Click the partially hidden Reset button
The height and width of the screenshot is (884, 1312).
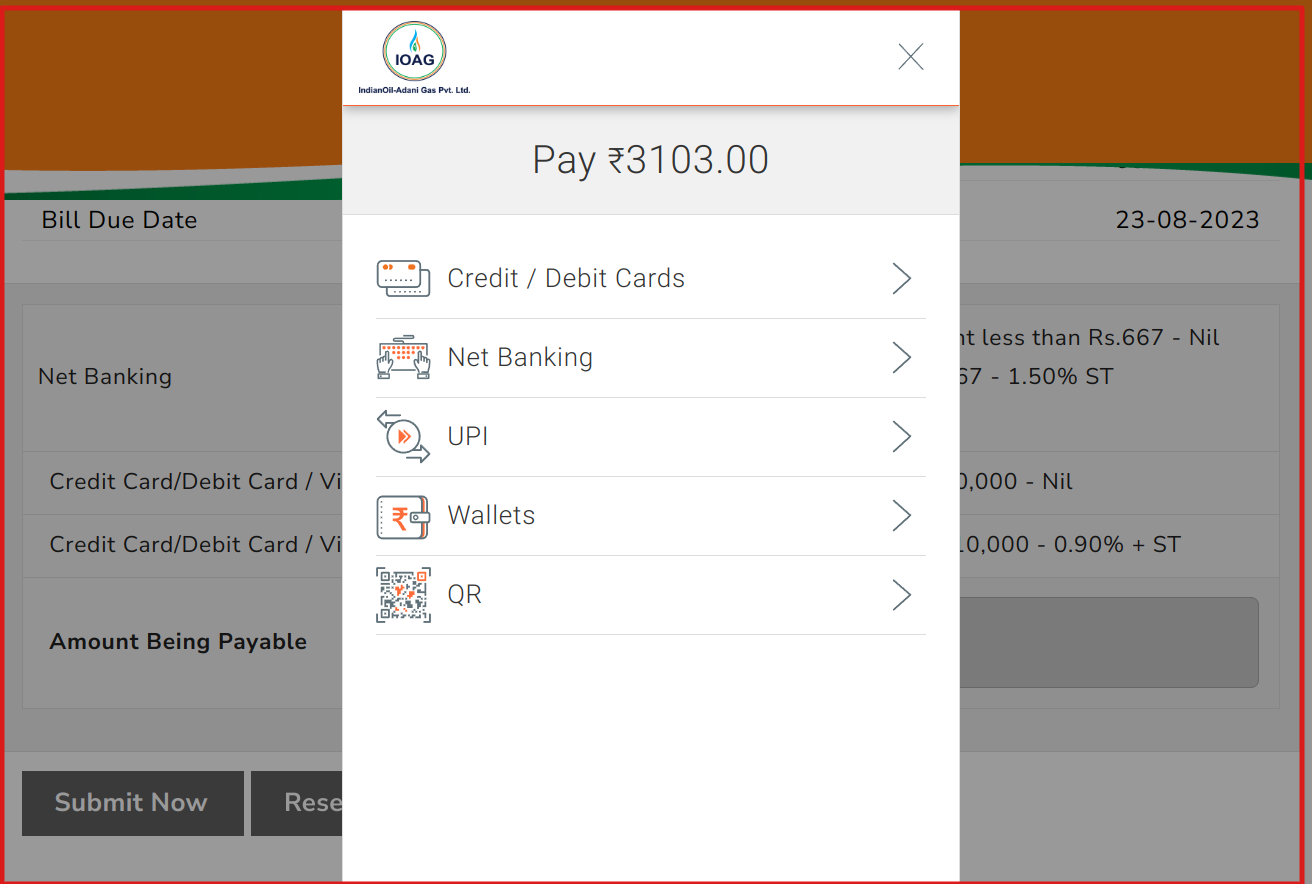click(x=297, y=803)
